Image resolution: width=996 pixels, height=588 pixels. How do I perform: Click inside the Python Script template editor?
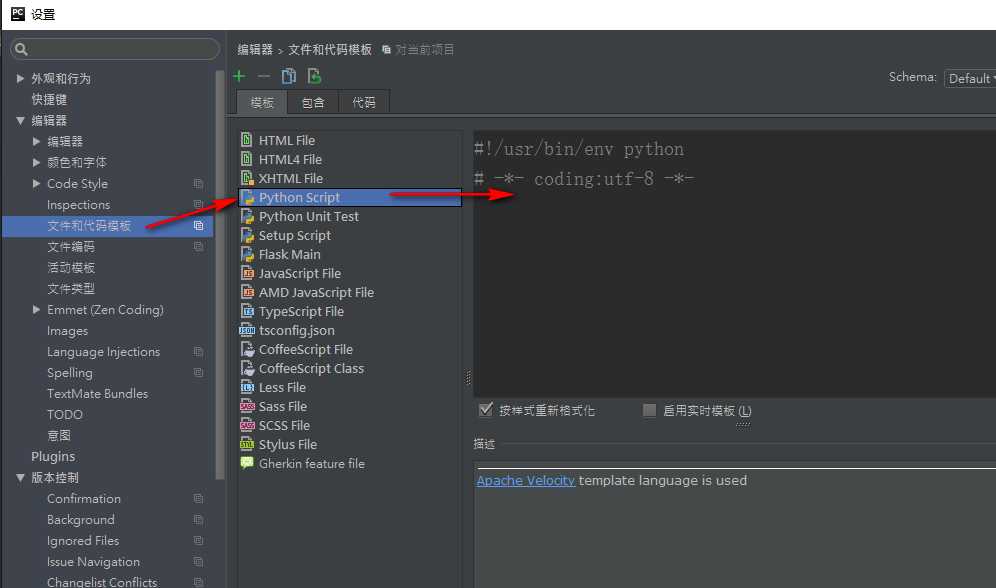pos(734,264)
